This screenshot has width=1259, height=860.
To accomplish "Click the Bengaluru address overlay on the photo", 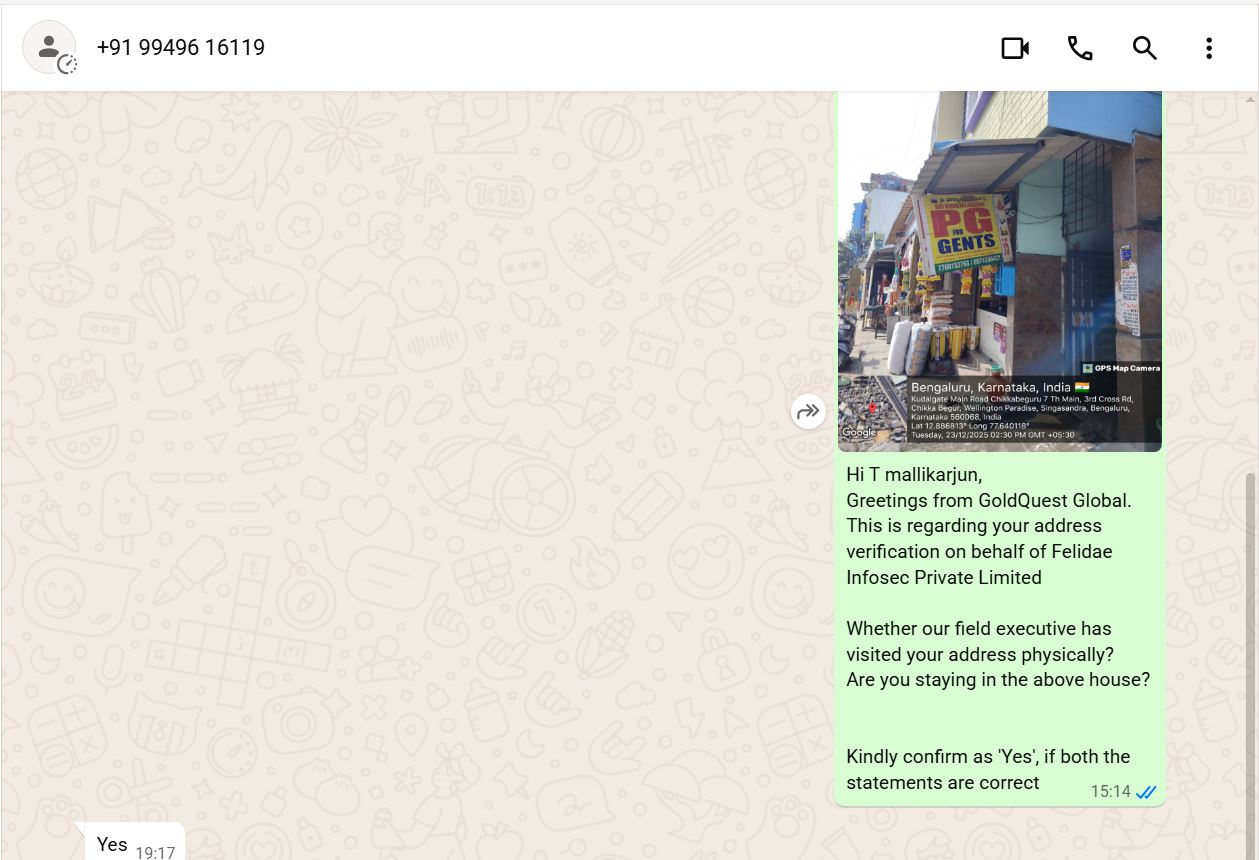I will (x=1020, y=410).
